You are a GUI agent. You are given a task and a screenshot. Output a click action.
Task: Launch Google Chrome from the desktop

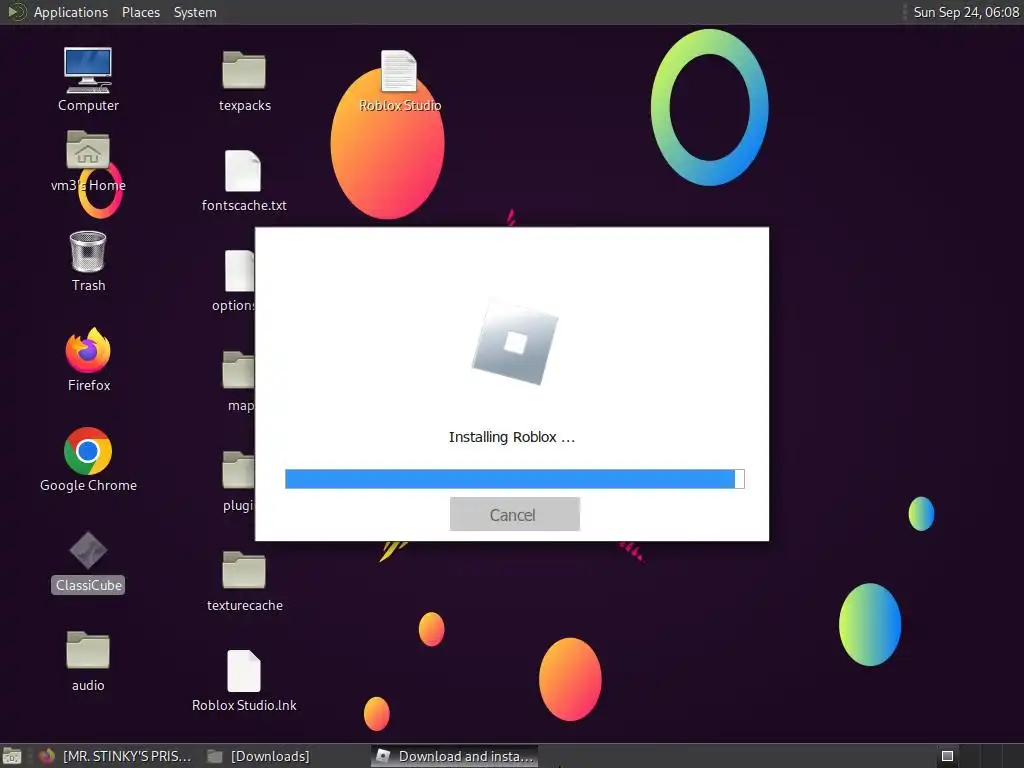click(x=88, y=459)
